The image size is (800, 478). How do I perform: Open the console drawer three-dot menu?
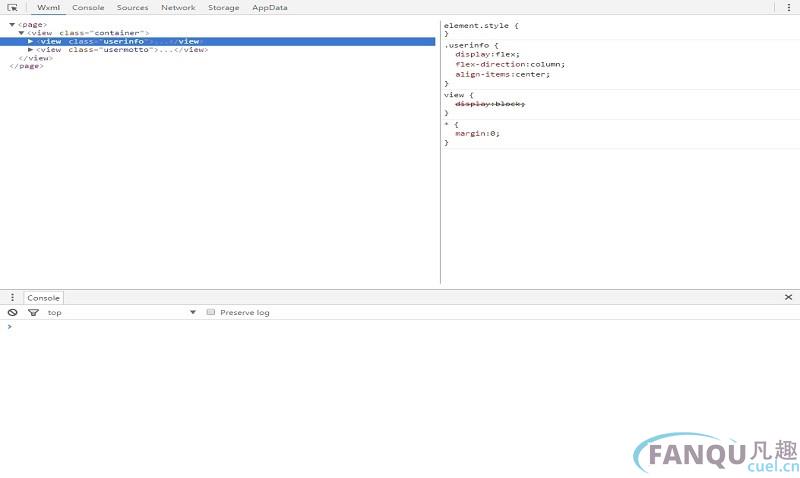click(12, 297)
